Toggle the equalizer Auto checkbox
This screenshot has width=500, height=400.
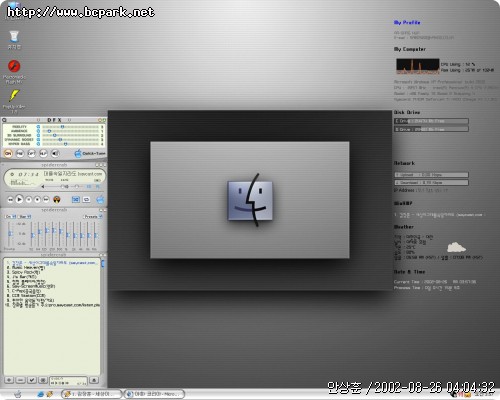tap(25, 217)
